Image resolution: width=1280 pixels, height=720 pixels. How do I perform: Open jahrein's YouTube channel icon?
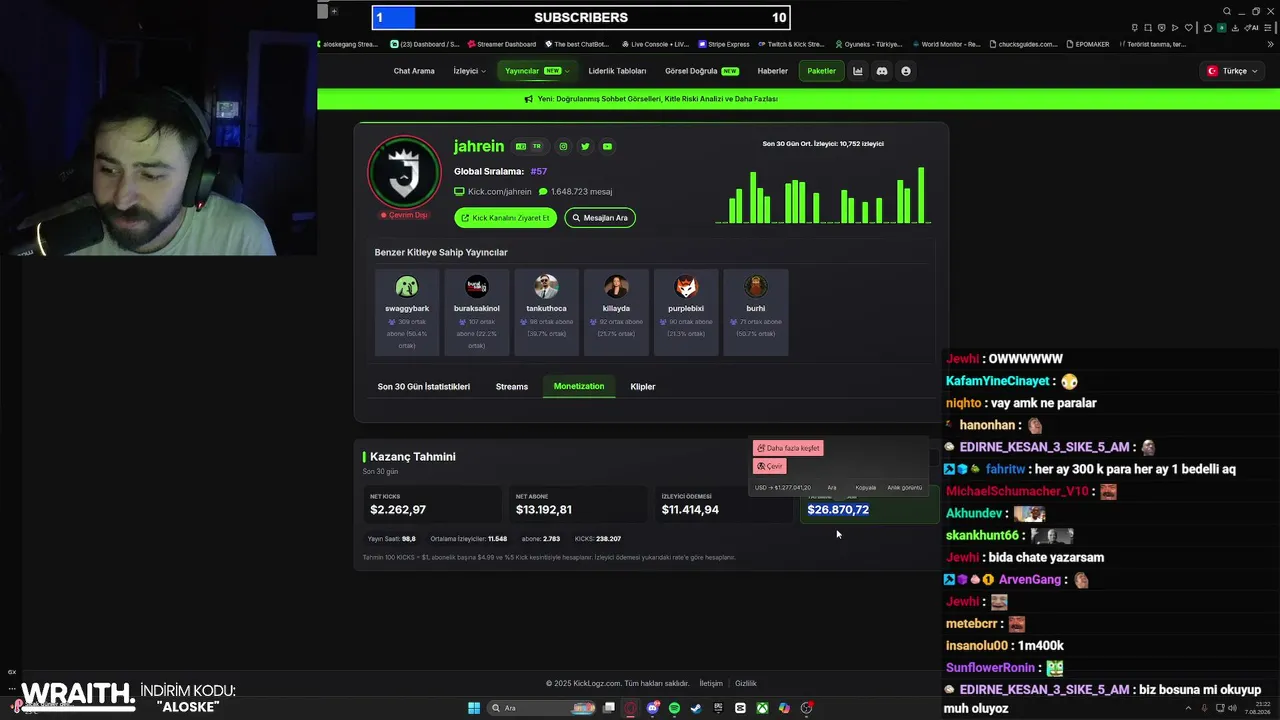pos(607,146)
